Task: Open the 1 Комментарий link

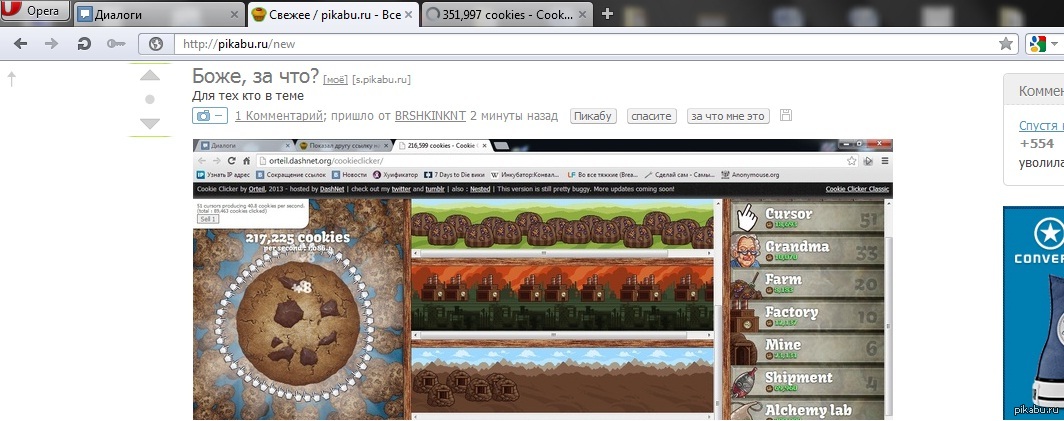Action: 278,116
